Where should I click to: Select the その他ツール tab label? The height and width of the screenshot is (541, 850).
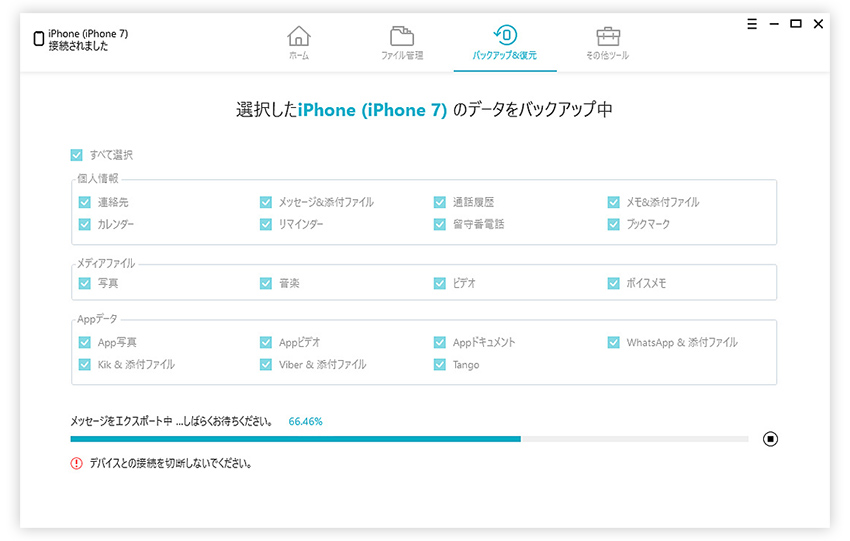[x=607, y=56]
